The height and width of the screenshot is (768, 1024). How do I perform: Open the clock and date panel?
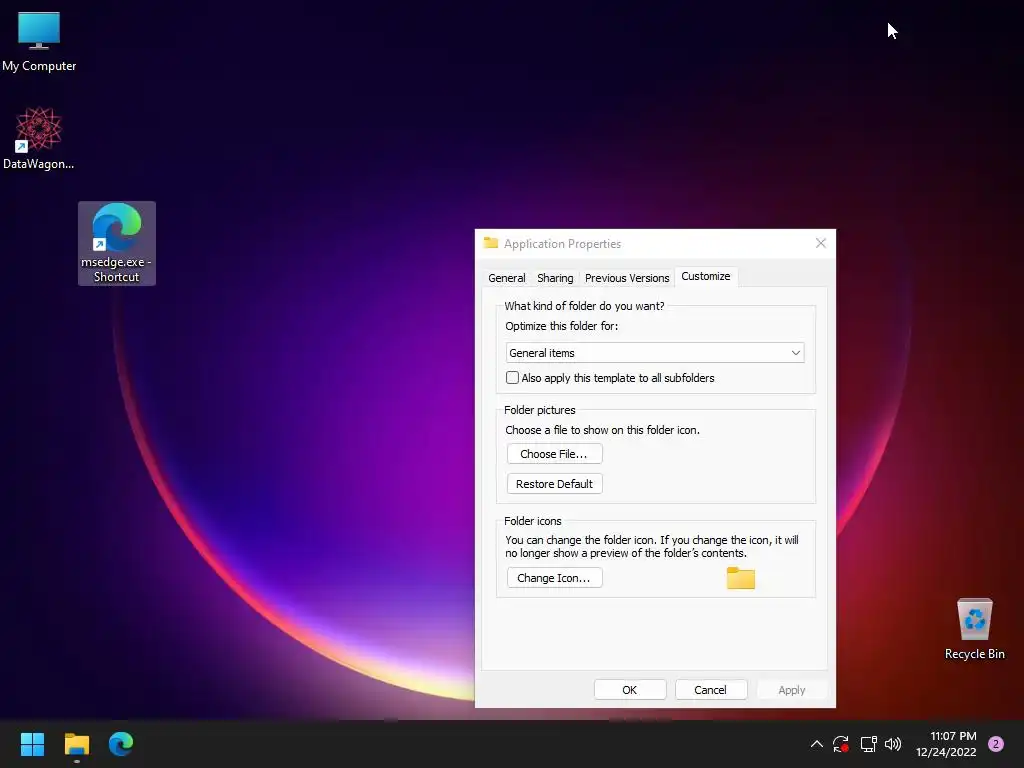pos(946,744)
